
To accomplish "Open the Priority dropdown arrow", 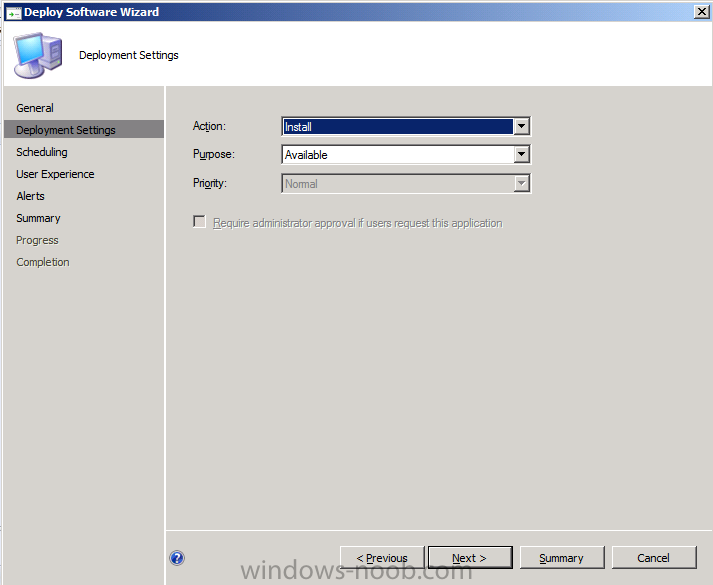I will [x=521, y=184].
